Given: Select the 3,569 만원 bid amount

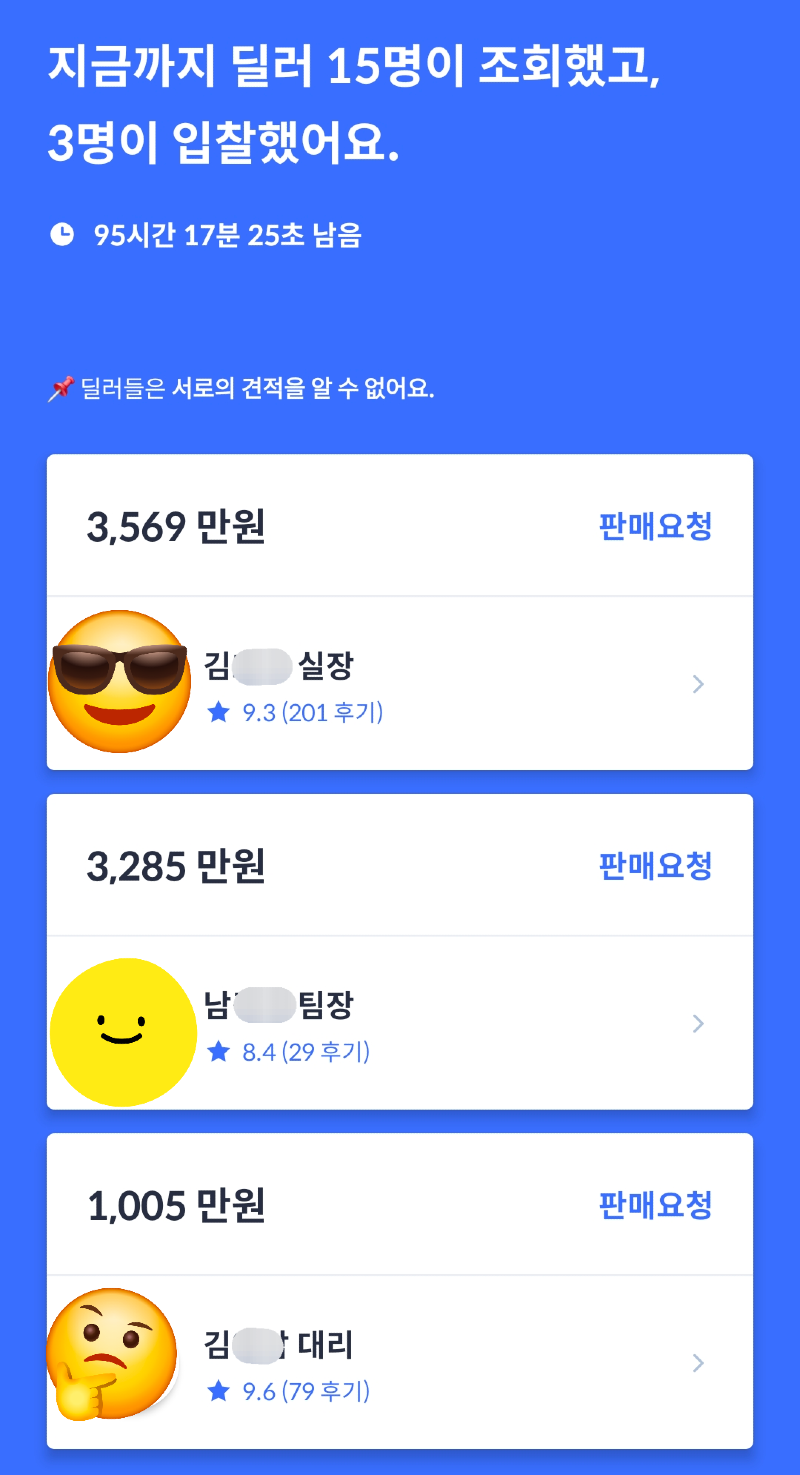Looking at the screenshot, I should point(176,527).
